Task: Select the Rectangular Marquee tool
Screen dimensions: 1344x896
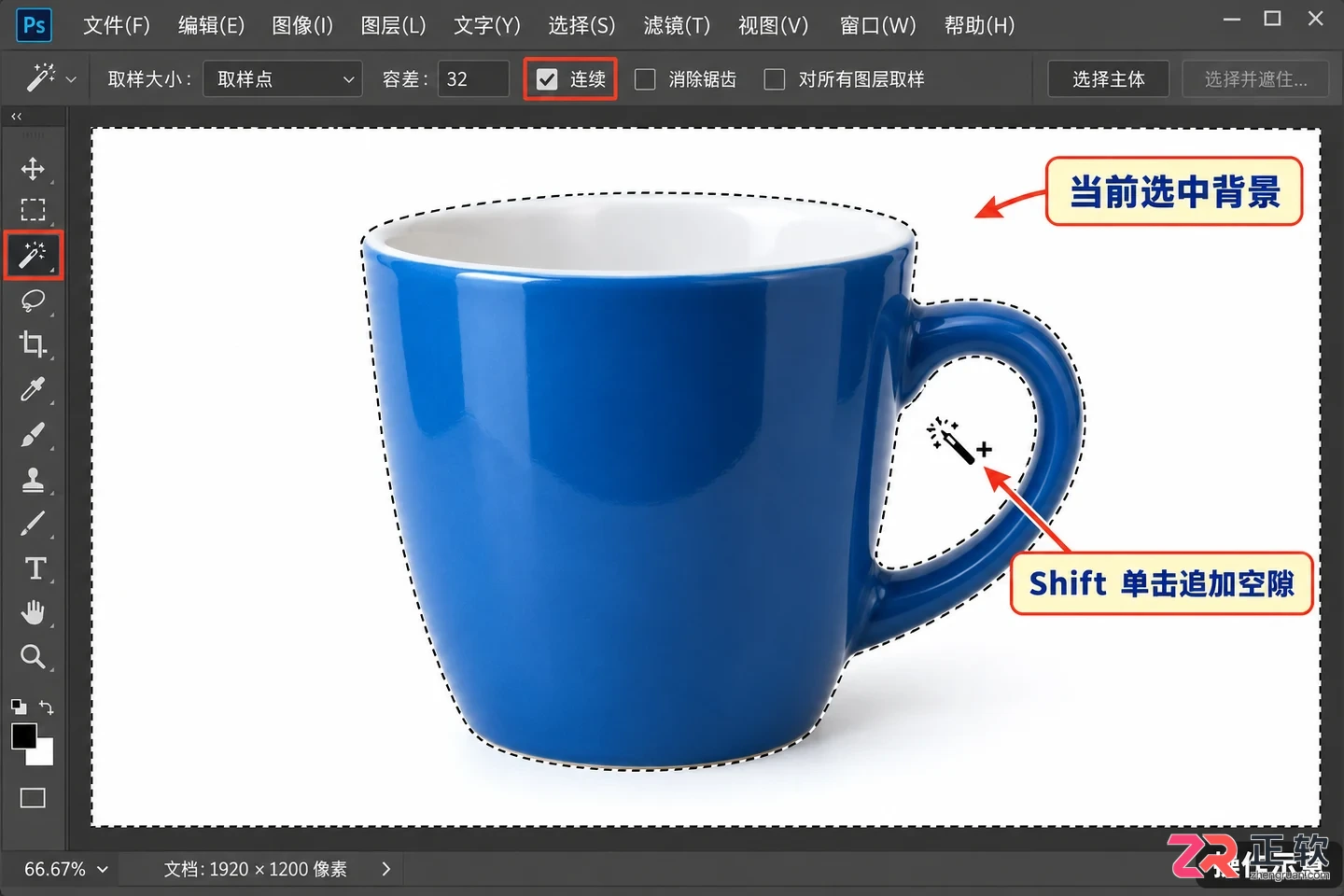Action: click(33, 210)
